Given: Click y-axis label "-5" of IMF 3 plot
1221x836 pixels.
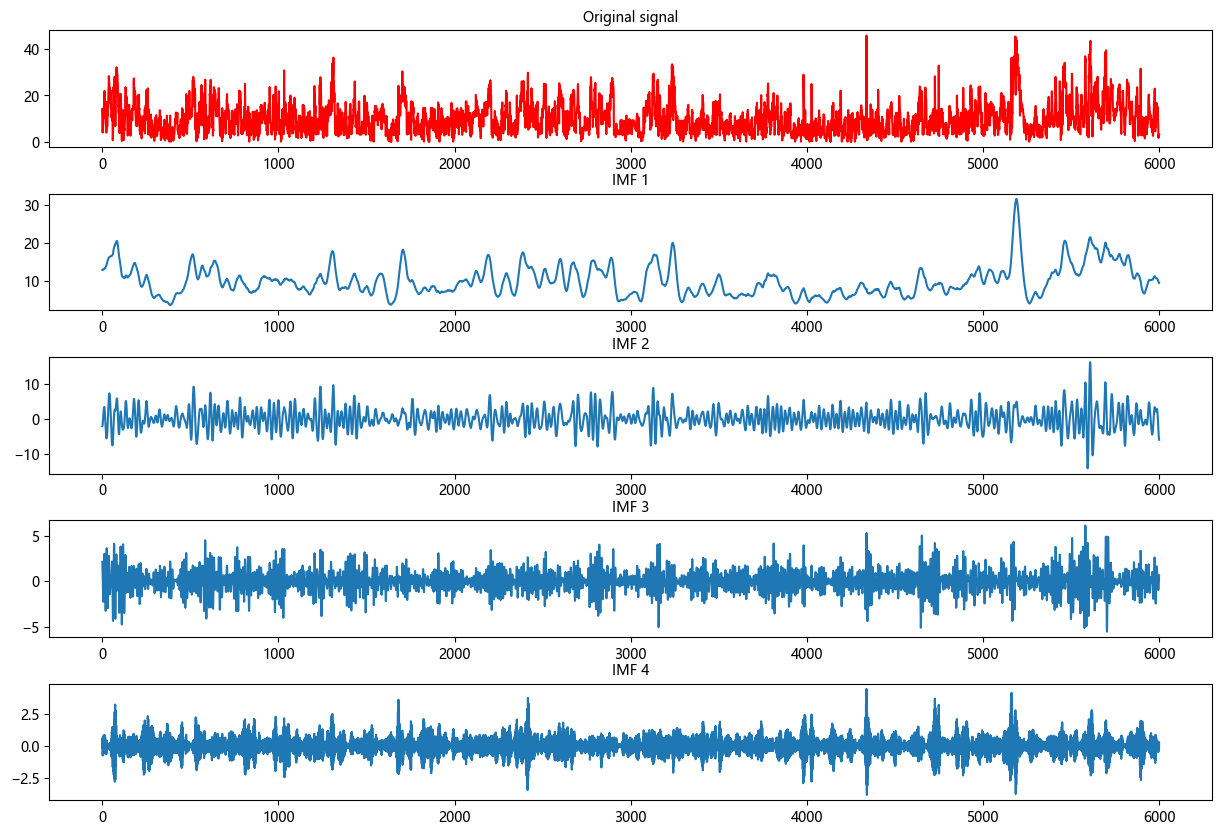Looking at the screenshot, I should (x=31, y=627).
